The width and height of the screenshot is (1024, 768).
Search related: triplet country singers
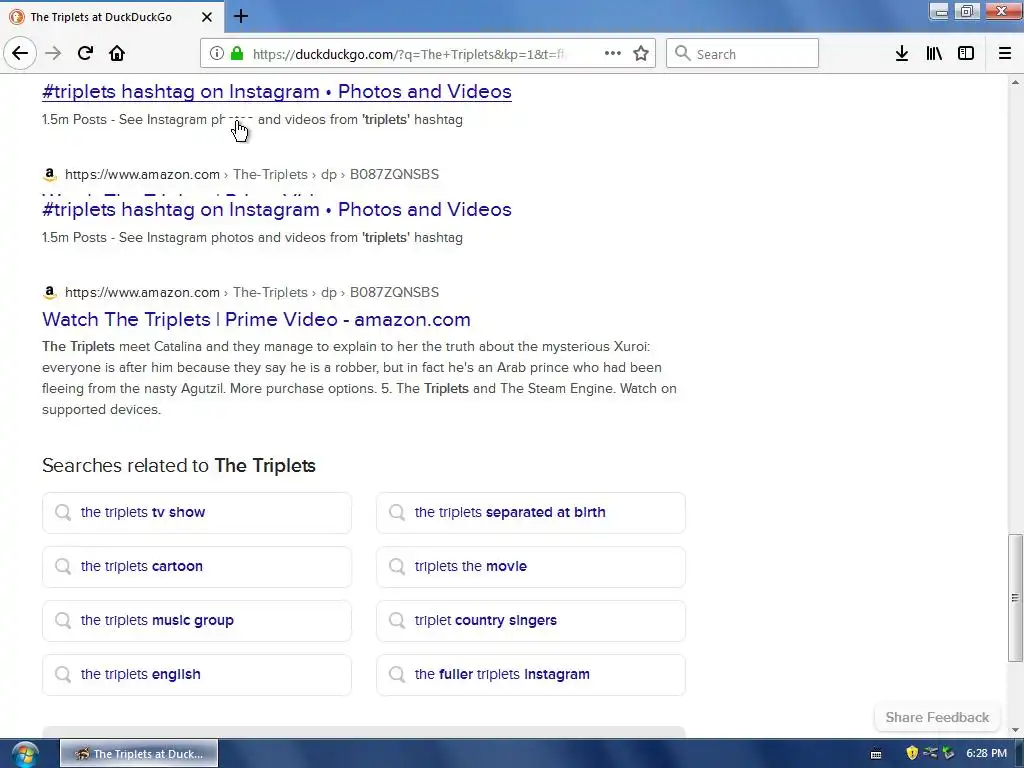pos(531,620)
